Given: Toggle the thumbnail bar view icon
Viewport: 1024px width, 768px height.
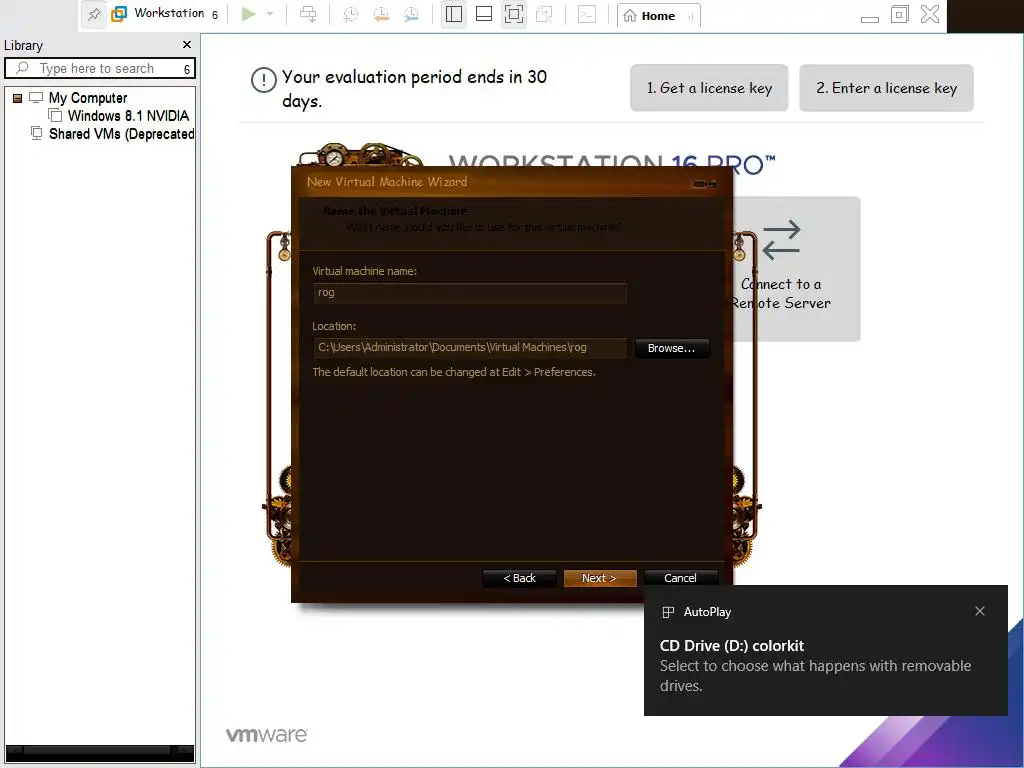Looking at the screenshot, I should coord(484,14).
